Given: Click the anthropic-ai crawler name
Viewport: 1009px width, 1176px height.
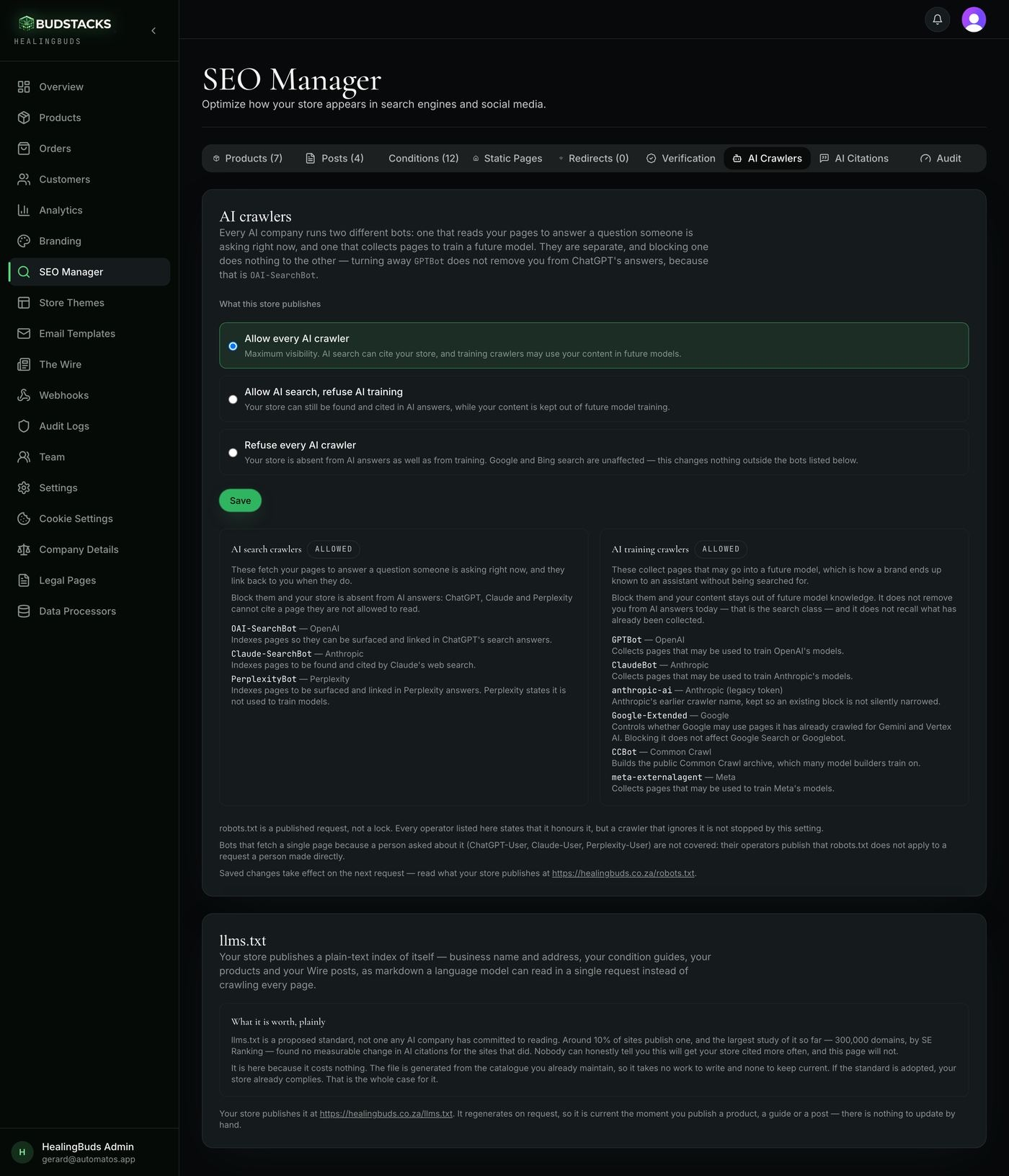Looking at the screenshot, I should click(642, 691).
